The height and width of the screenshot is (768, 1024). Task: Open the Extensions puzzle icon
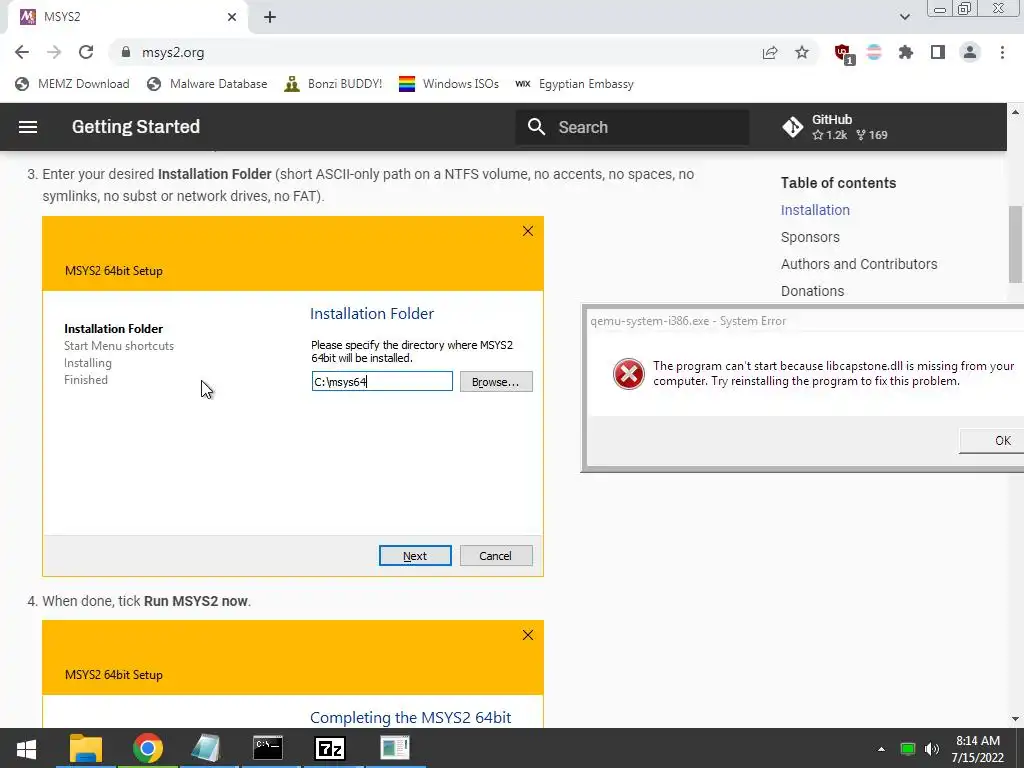tap(906, 52)
